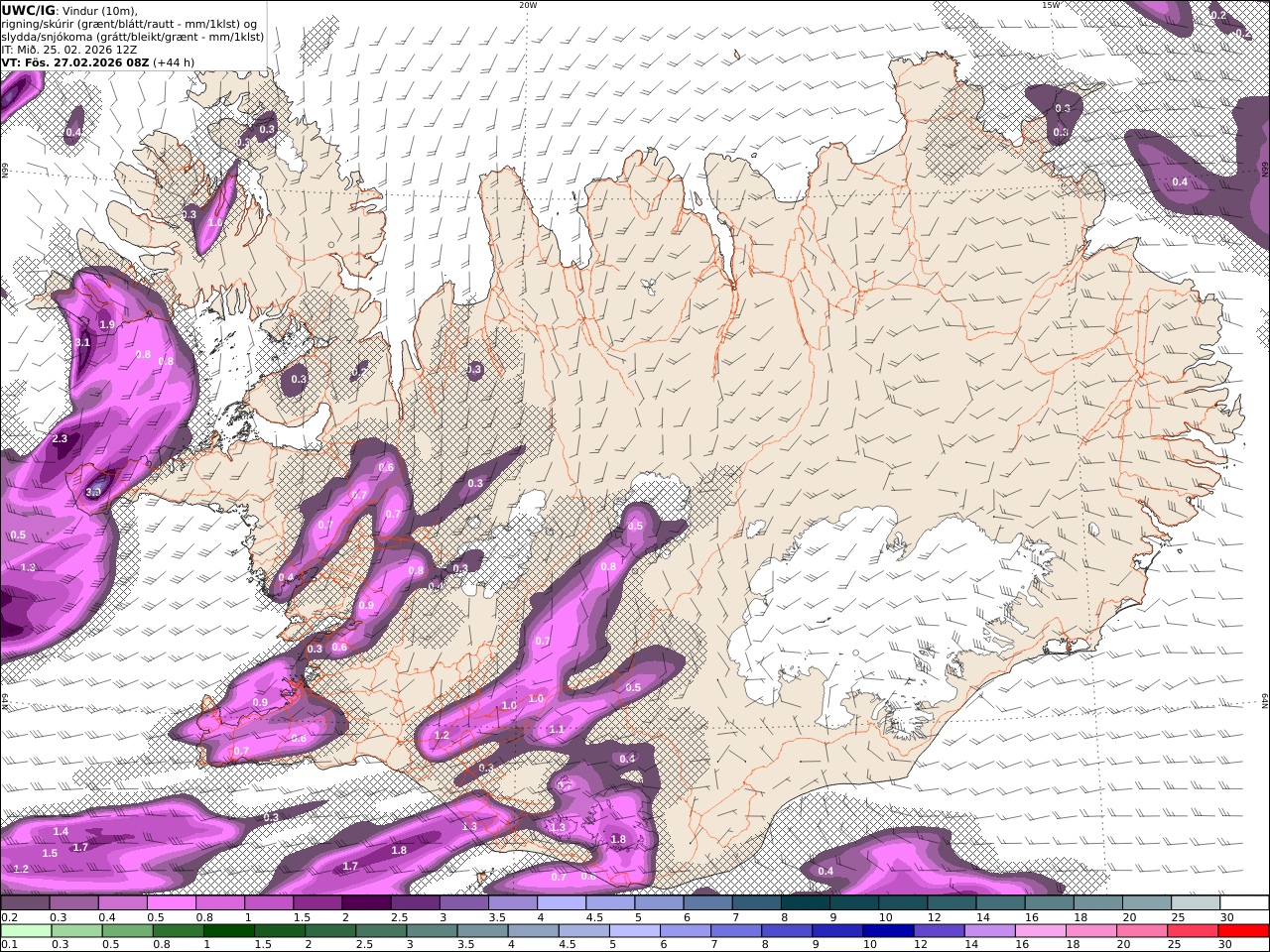Select the deep blue 10–12 rain scale swatch
The width and height of the screenshot is (1270, 952).
(887, 931)
